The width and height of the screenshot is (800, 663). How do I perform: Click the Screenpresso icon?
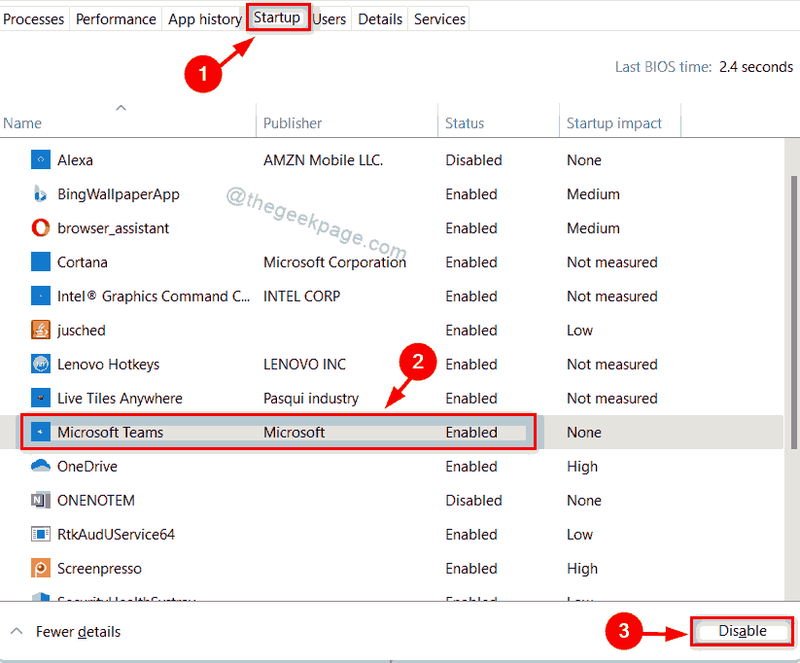[x=41, y=568]
